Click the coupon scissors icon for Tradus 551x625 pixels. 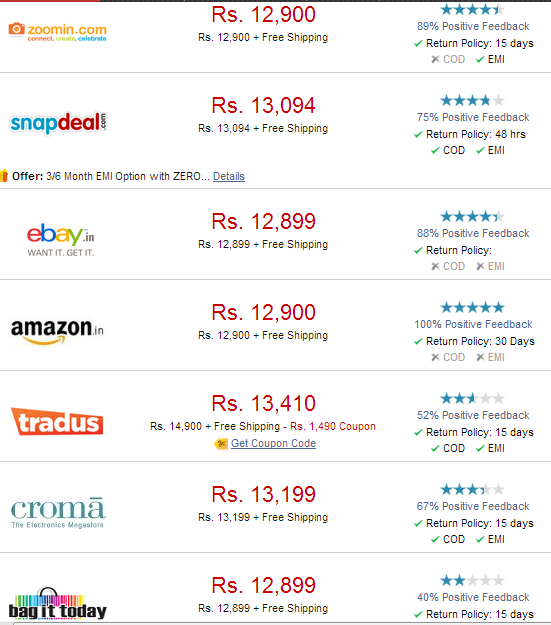[x=221, y=444]
